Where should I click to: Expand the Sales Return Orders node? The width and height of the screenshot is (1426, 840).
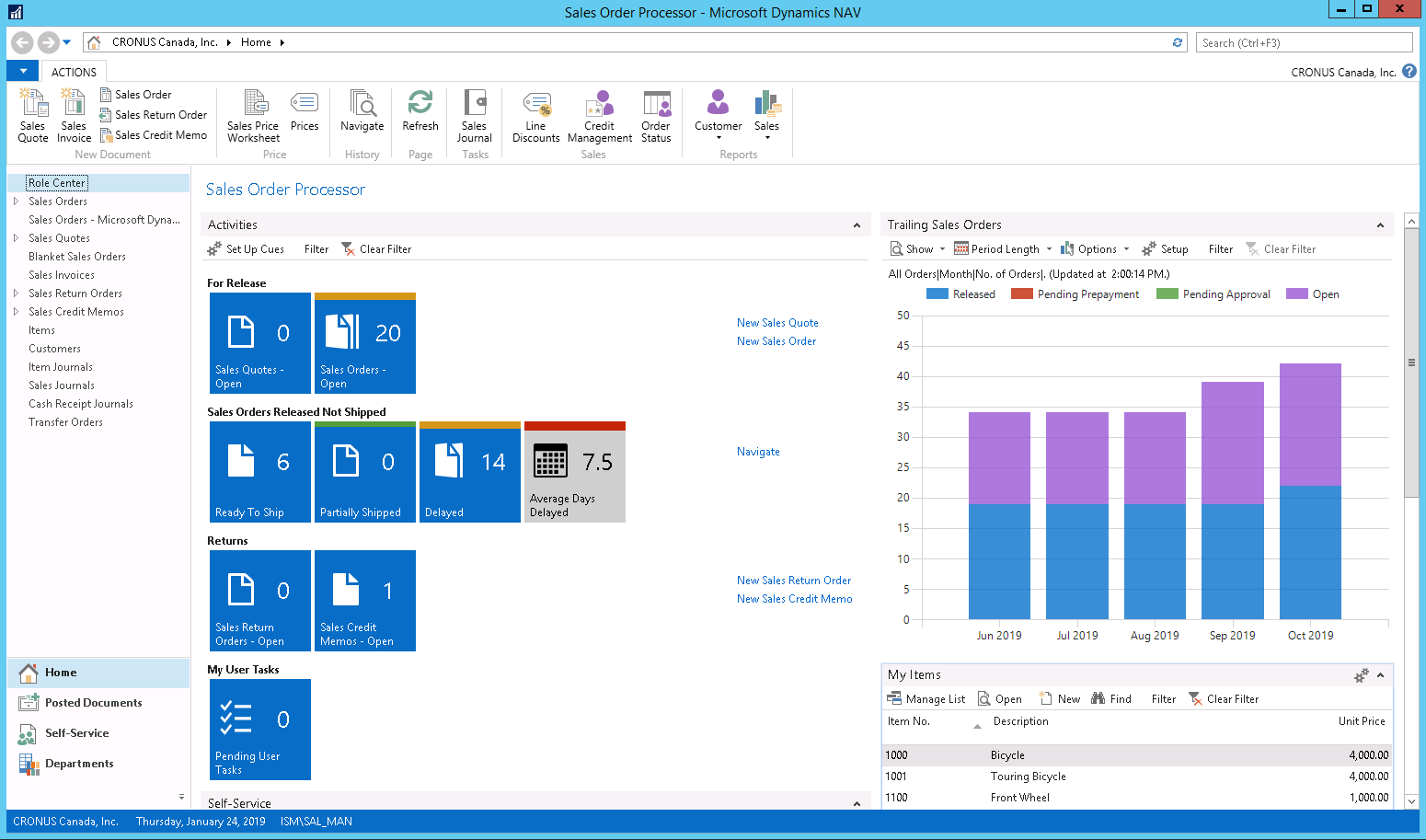[16, 293]
